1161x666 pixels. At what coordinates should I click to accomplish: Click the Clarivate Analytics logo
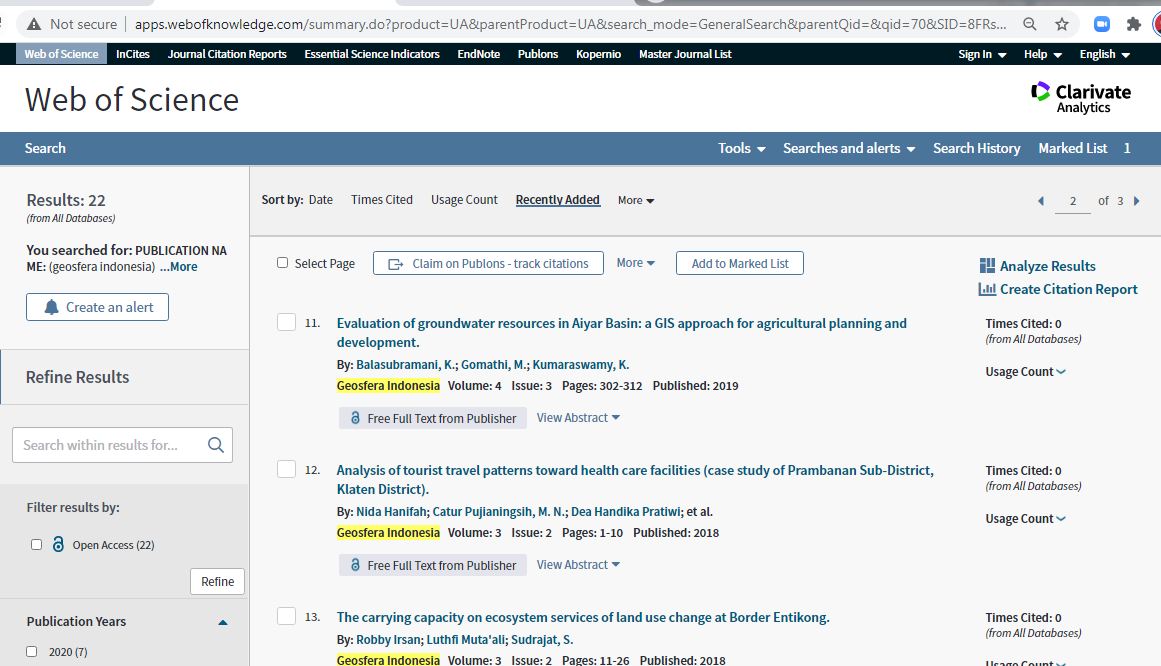tap(1081, 98)
